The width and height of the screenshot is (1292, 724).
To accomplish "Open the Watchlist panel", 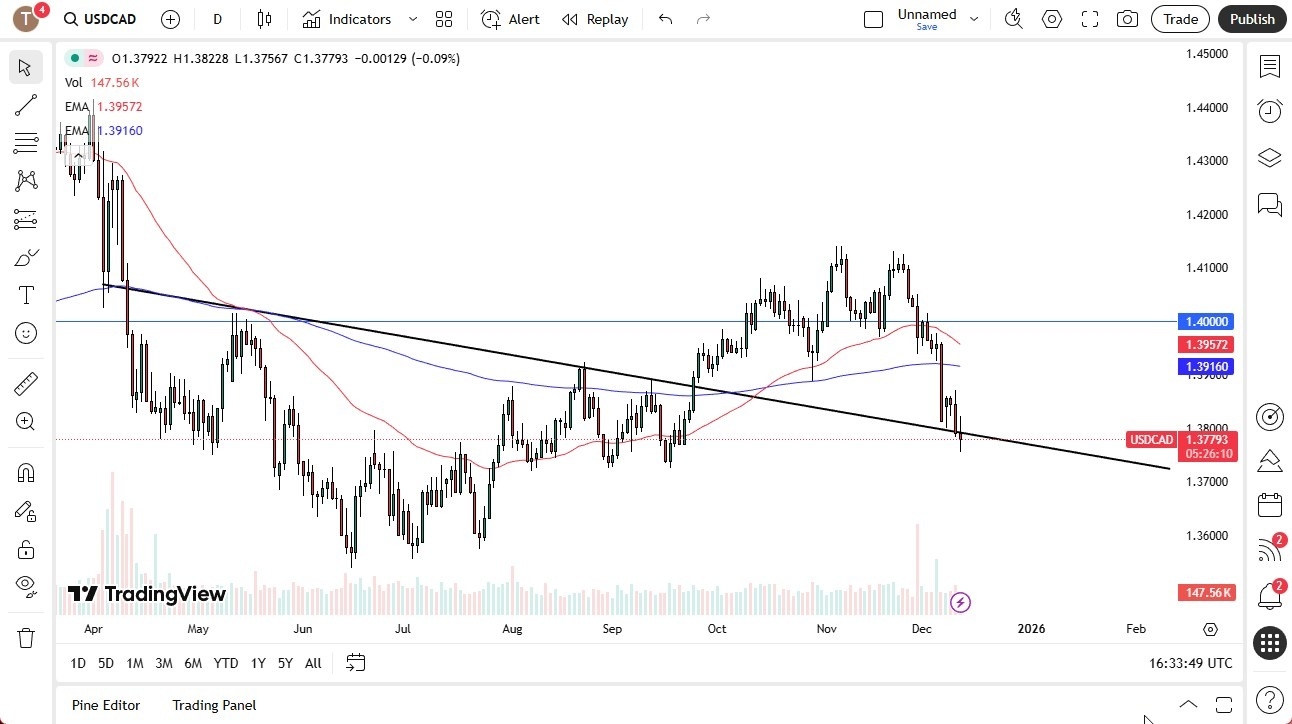I will [x=1269, y=67].
